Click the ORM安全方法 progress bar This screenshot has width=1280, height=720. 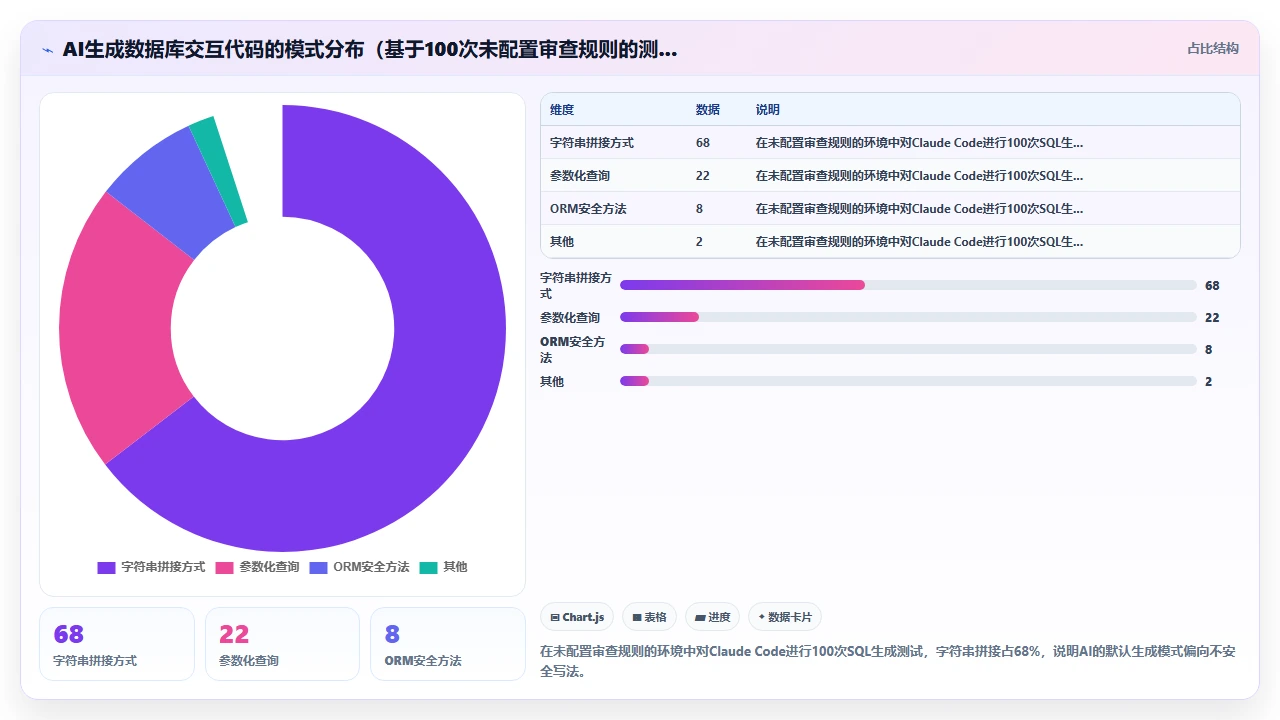point(908,349)
